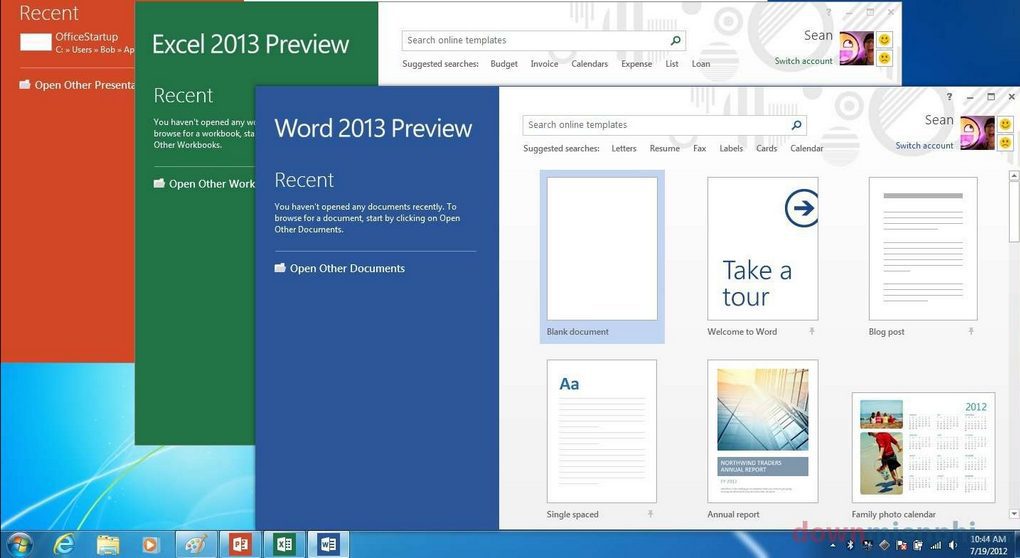The image size is (1020, 558).
Task: Choose the Family photo calendar template
Action: pyautogui.click(x=923, y=455)
